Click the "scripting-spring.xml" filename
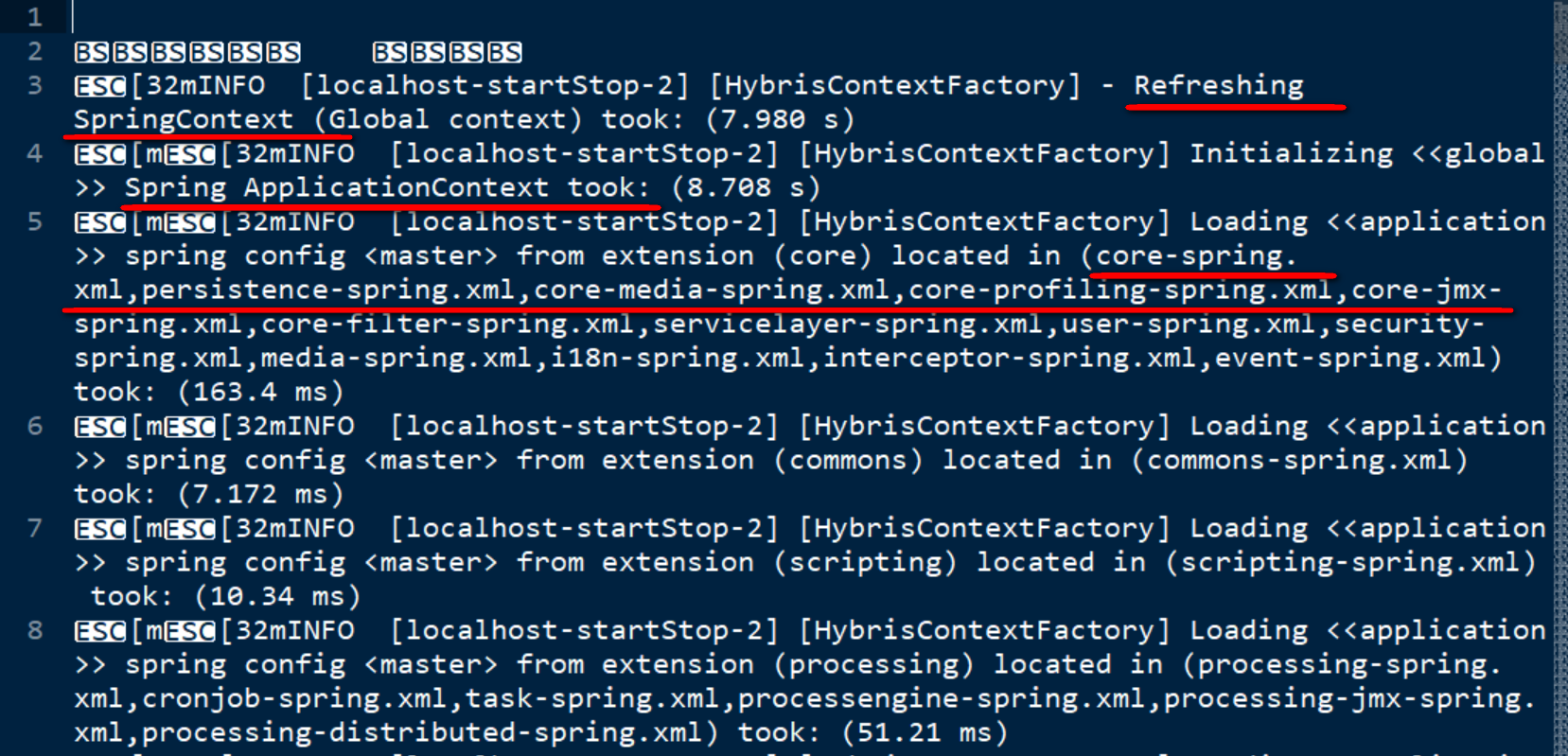This screenshot has height=756, width=1568. click(1349, 562)
